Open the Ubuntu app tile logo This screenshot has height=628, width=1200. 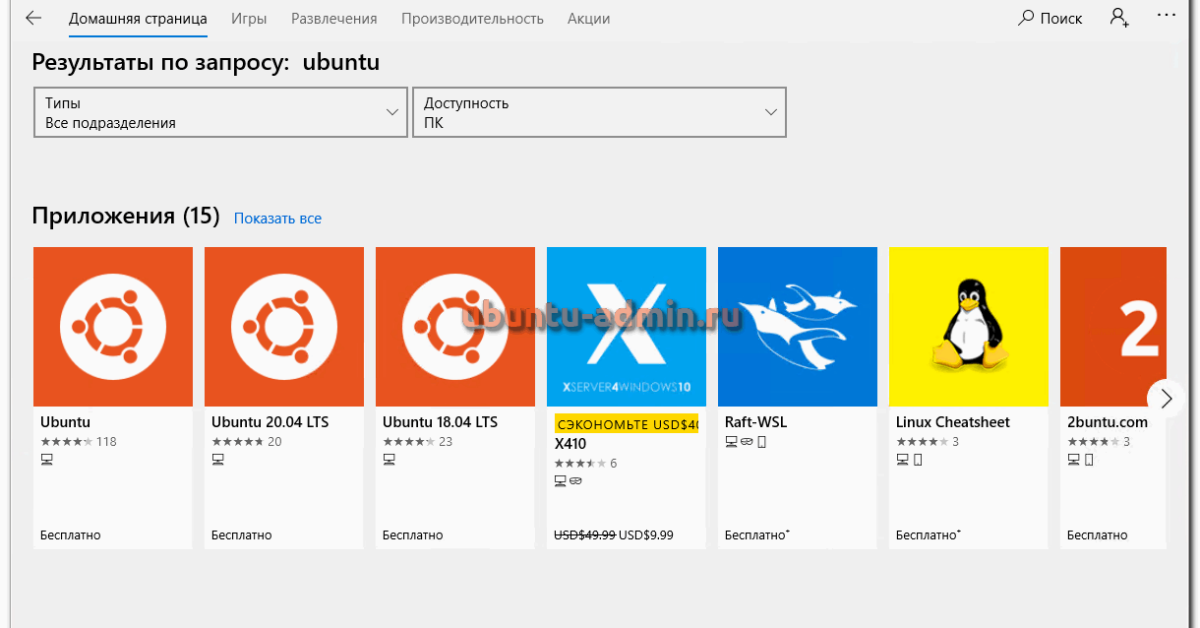coord(113,327)
